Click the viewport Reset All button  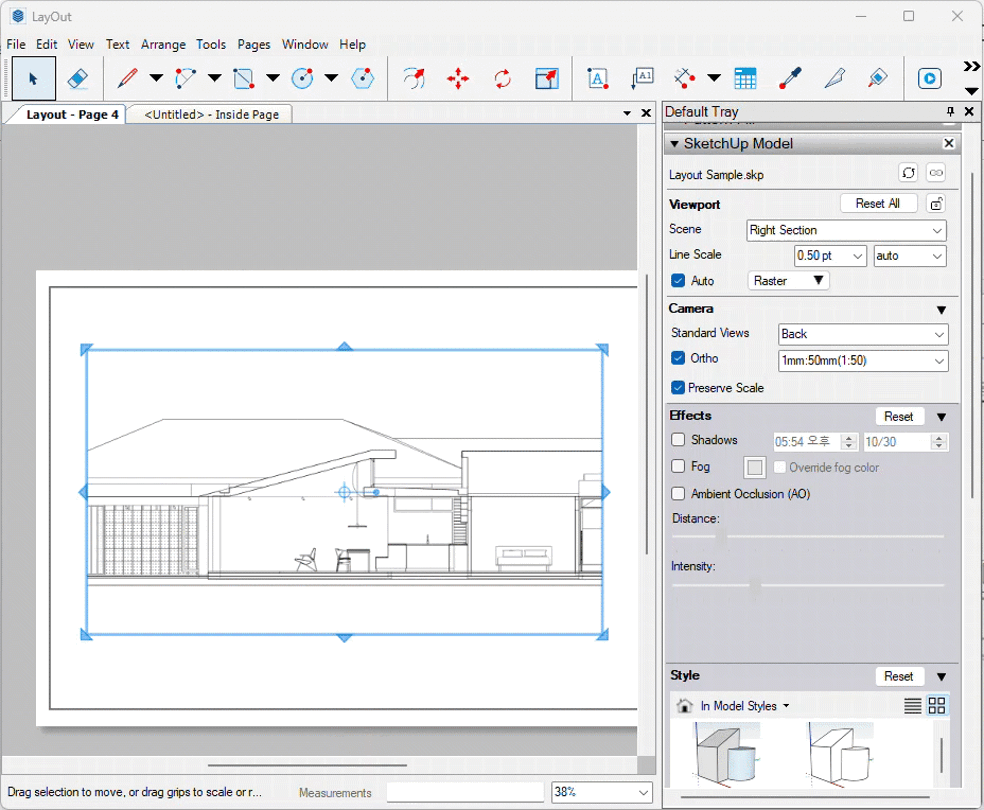pos(878,203)
